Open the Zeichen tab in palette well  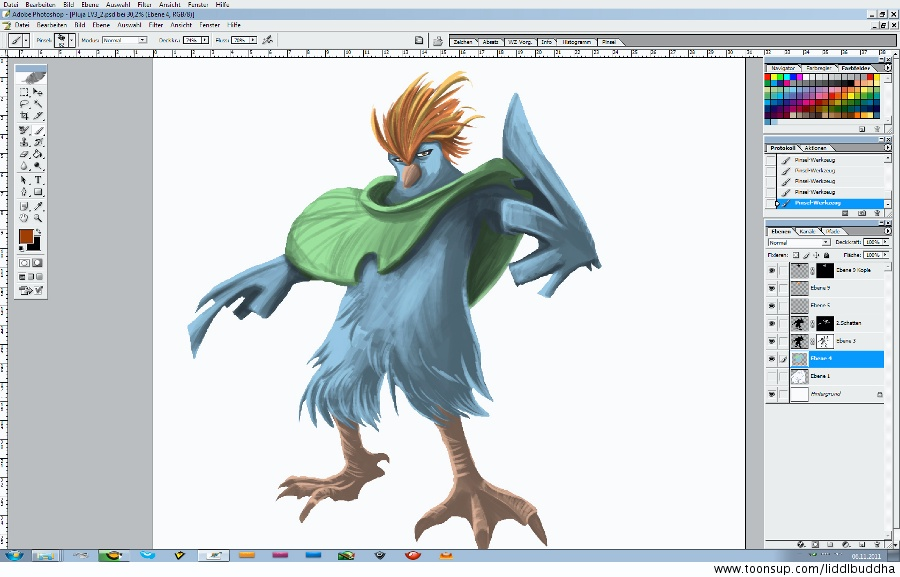463,42
